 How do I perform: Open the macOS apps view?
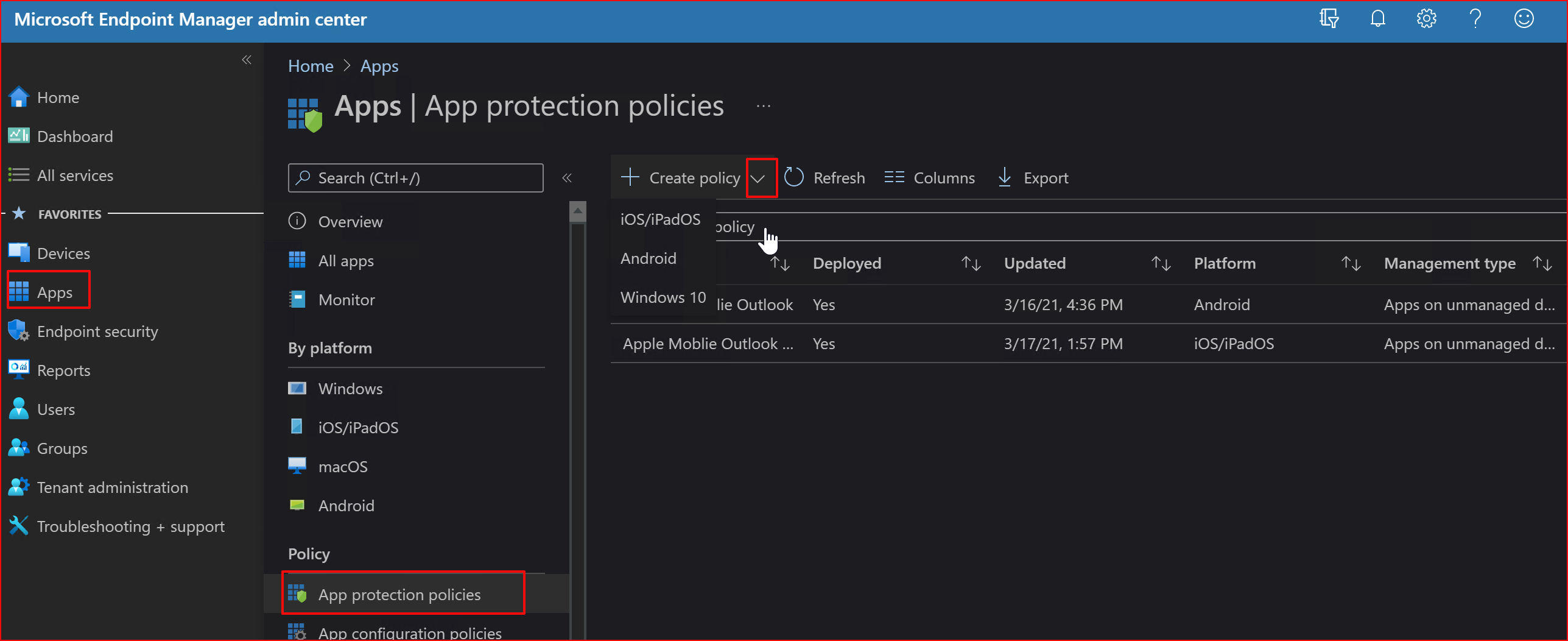click(x=342, y=466)
